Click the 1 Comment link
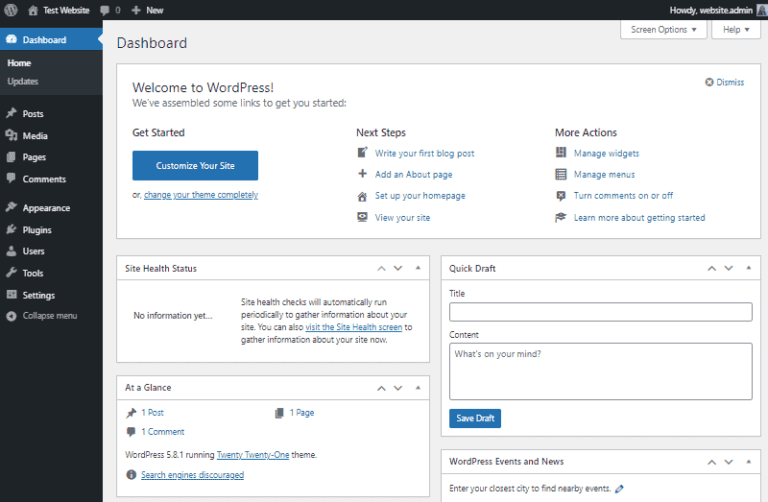Screen dimensions: 768x502 click(x=163, y=431)
